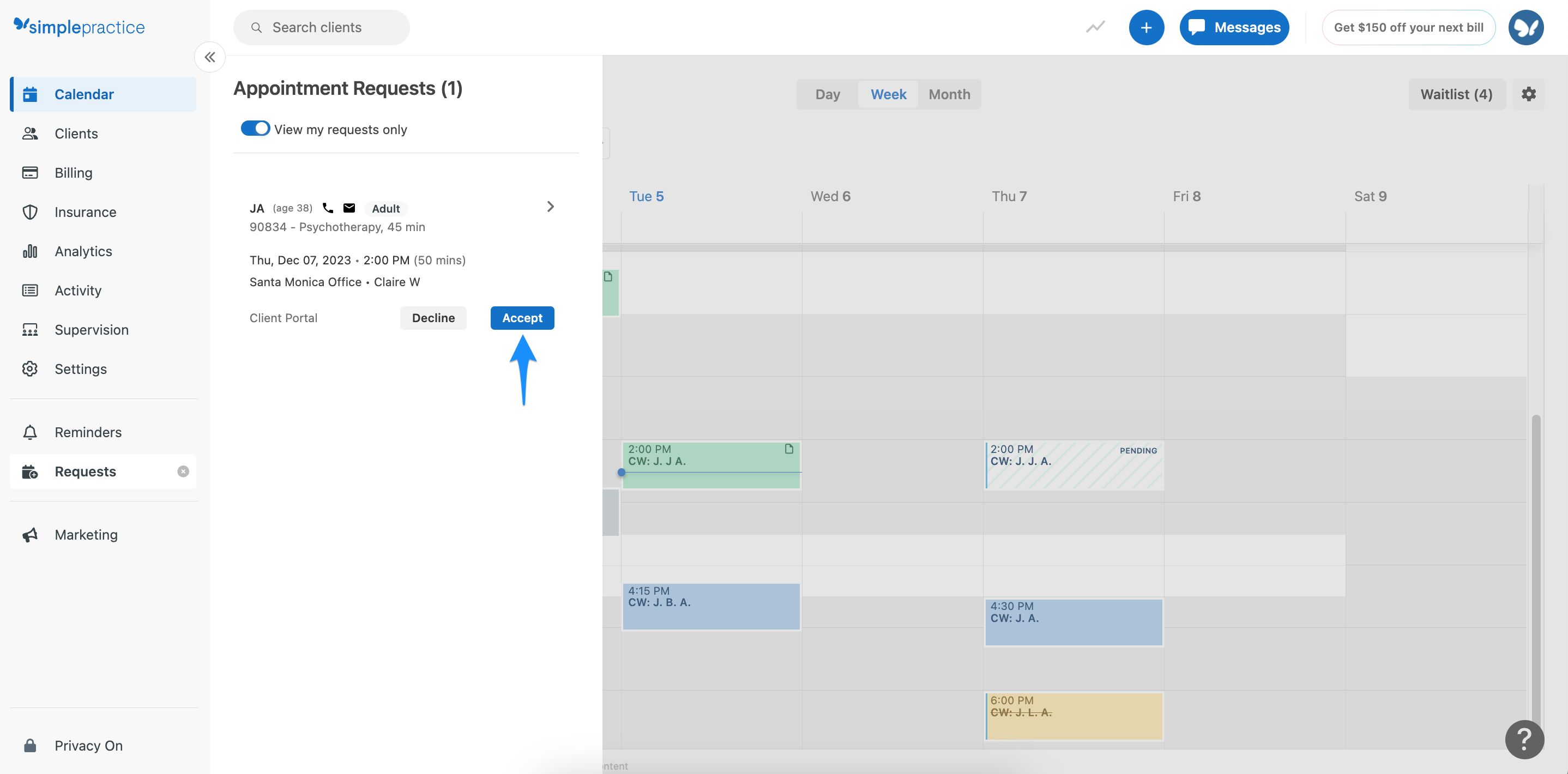Switch to Day view
This screenshot has height=774, width=1568.
(x=827, y=94)
